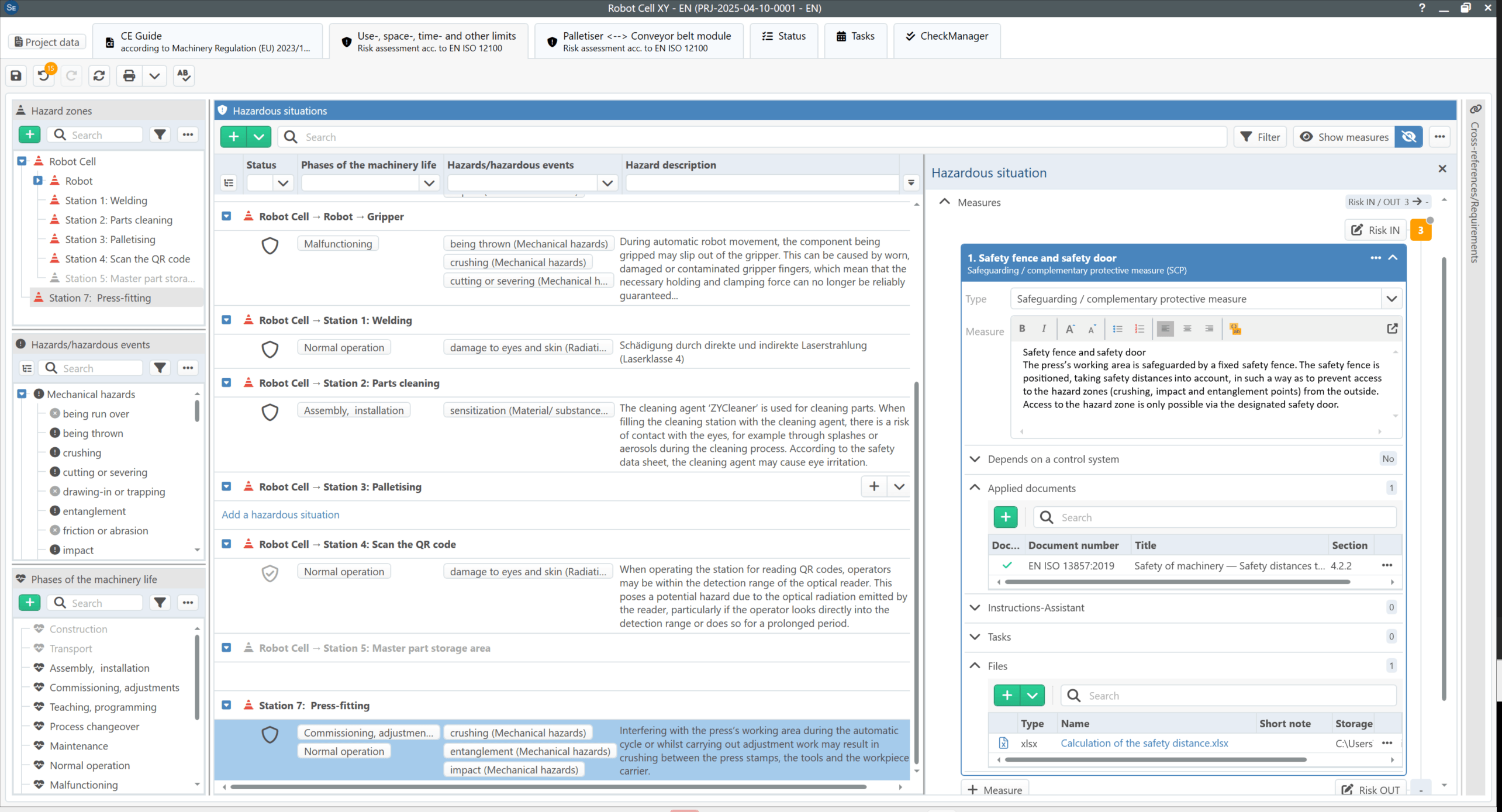
Task: Expand the Robot node in Hazard zones tree
Action: click(37, 181)
